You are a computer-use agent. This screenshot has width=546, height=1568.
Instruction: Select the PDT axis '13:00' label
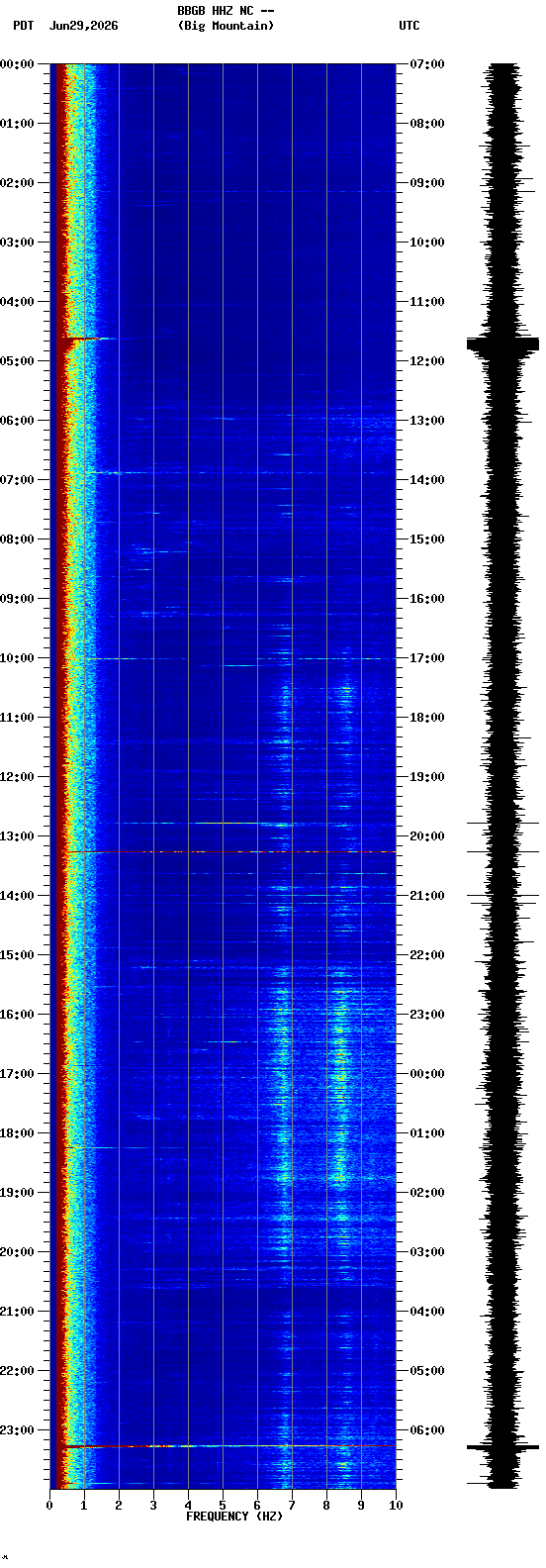click(17, 836)
